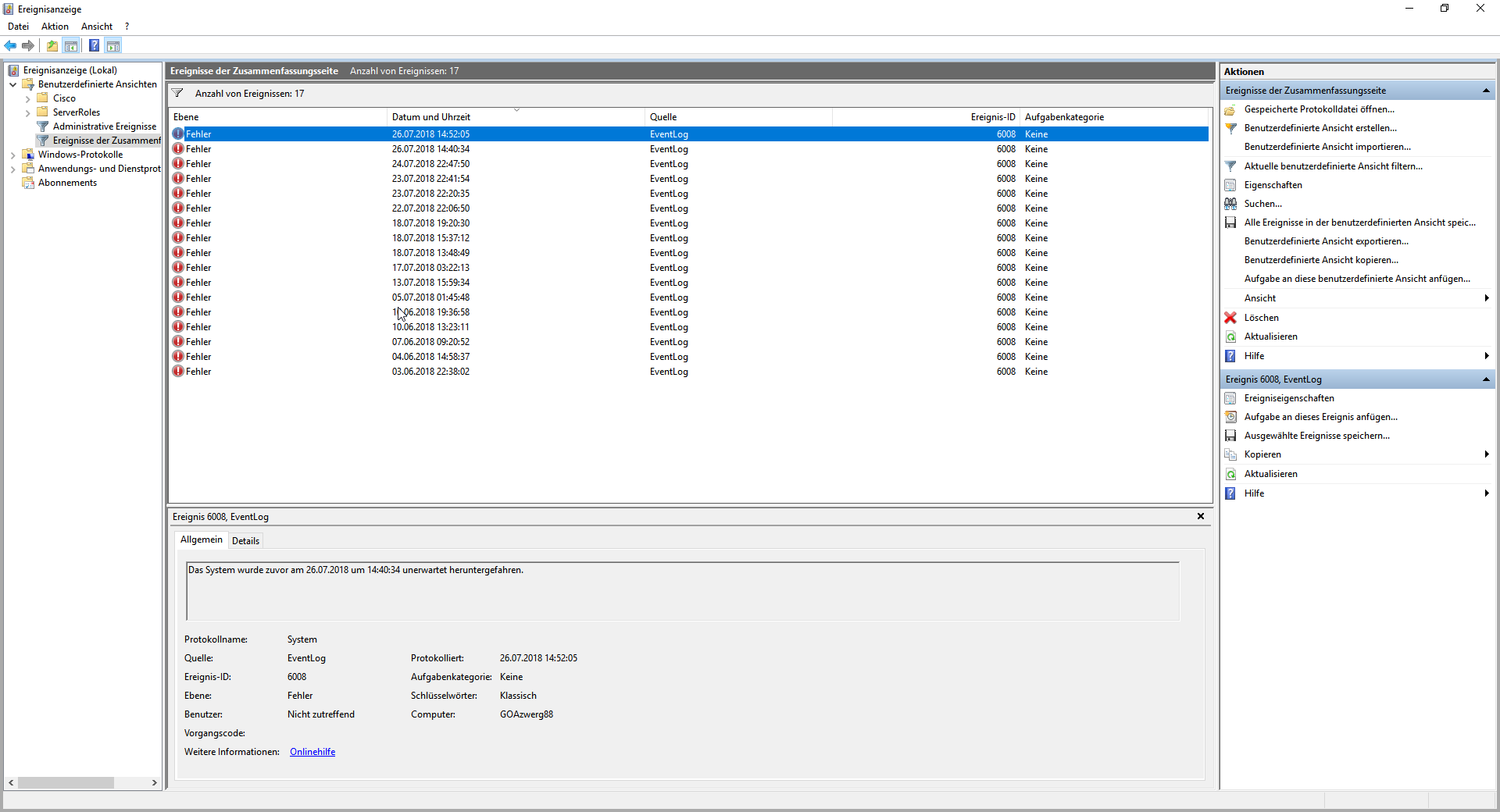Sort by the Ereignis-ID column header

[926, 117]
